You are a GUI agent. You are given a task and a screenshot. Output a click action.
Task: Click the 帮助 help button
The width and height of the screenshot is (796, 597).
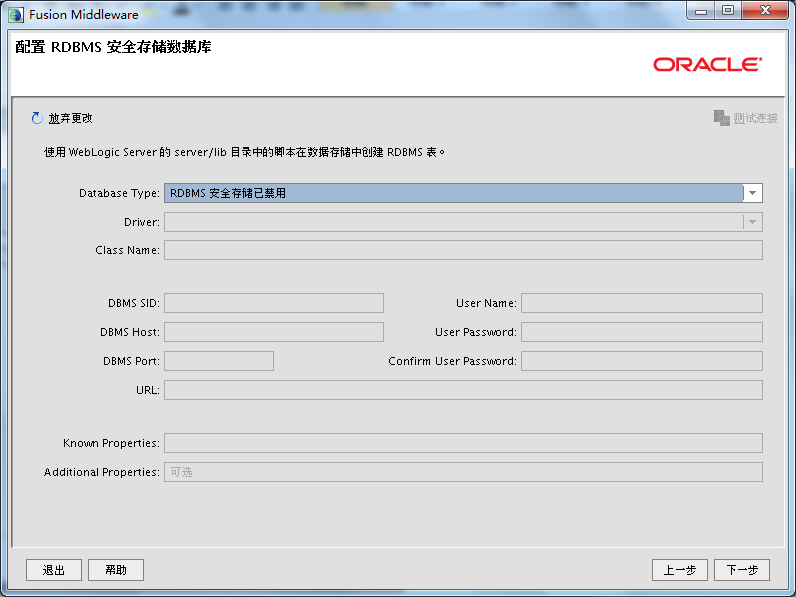[116, 570]
